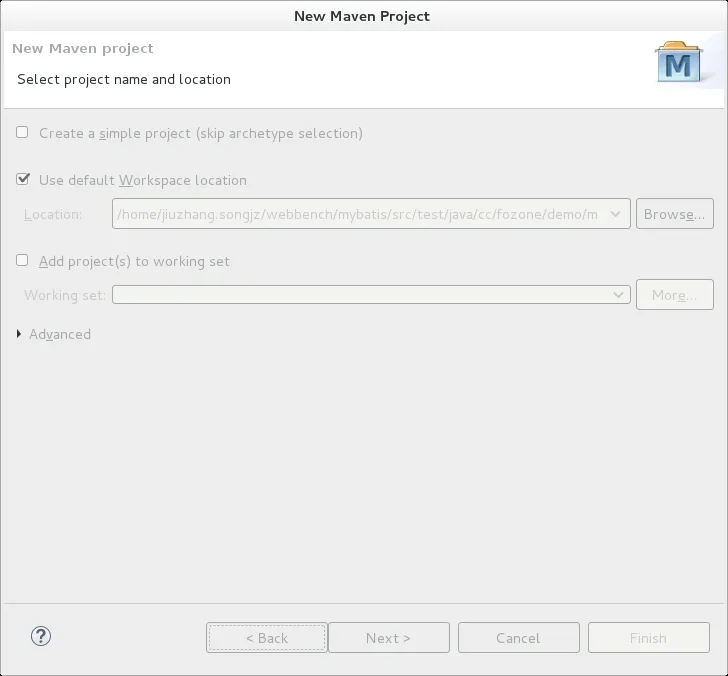The height and width of the screenshot is (676, 728).
Task: Cancel the New Maven Project wizard
Action: point(519,637)
